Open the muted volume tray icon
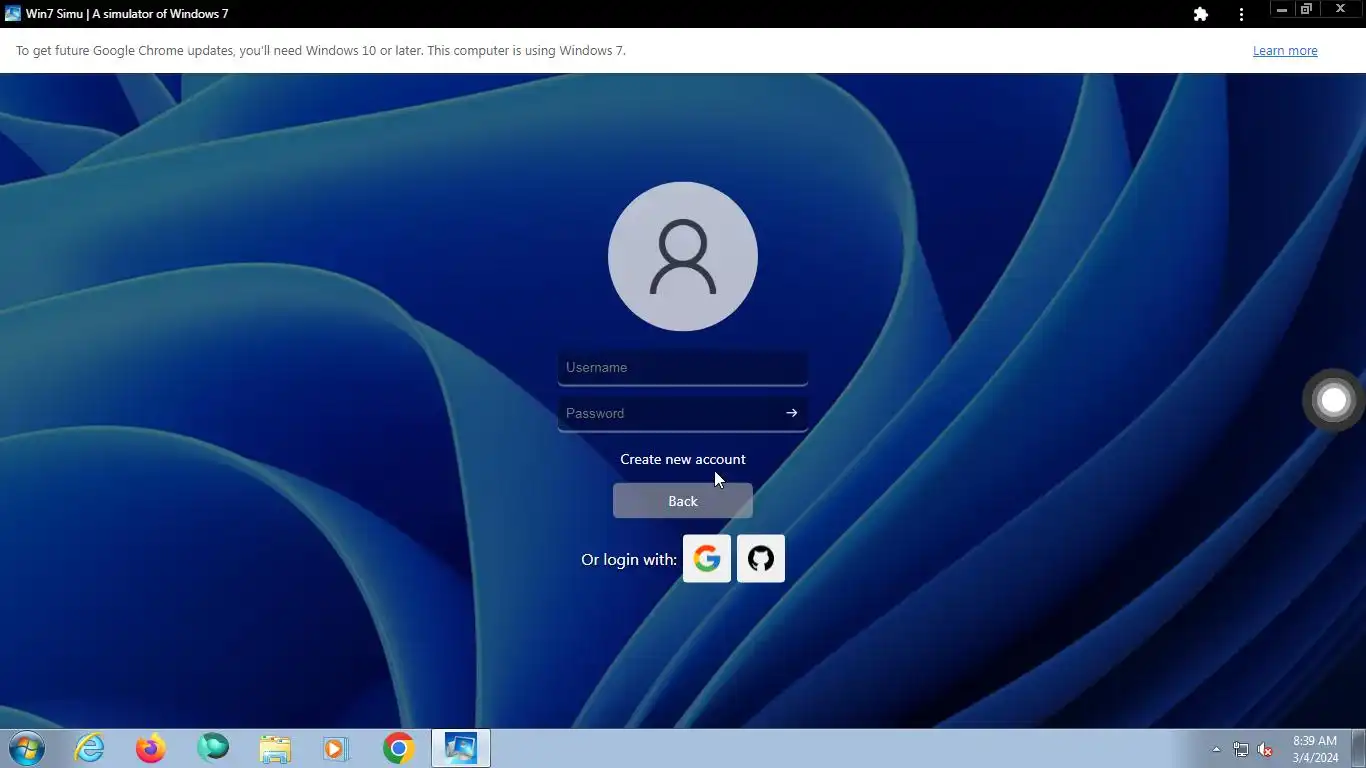 (1265, 749)
